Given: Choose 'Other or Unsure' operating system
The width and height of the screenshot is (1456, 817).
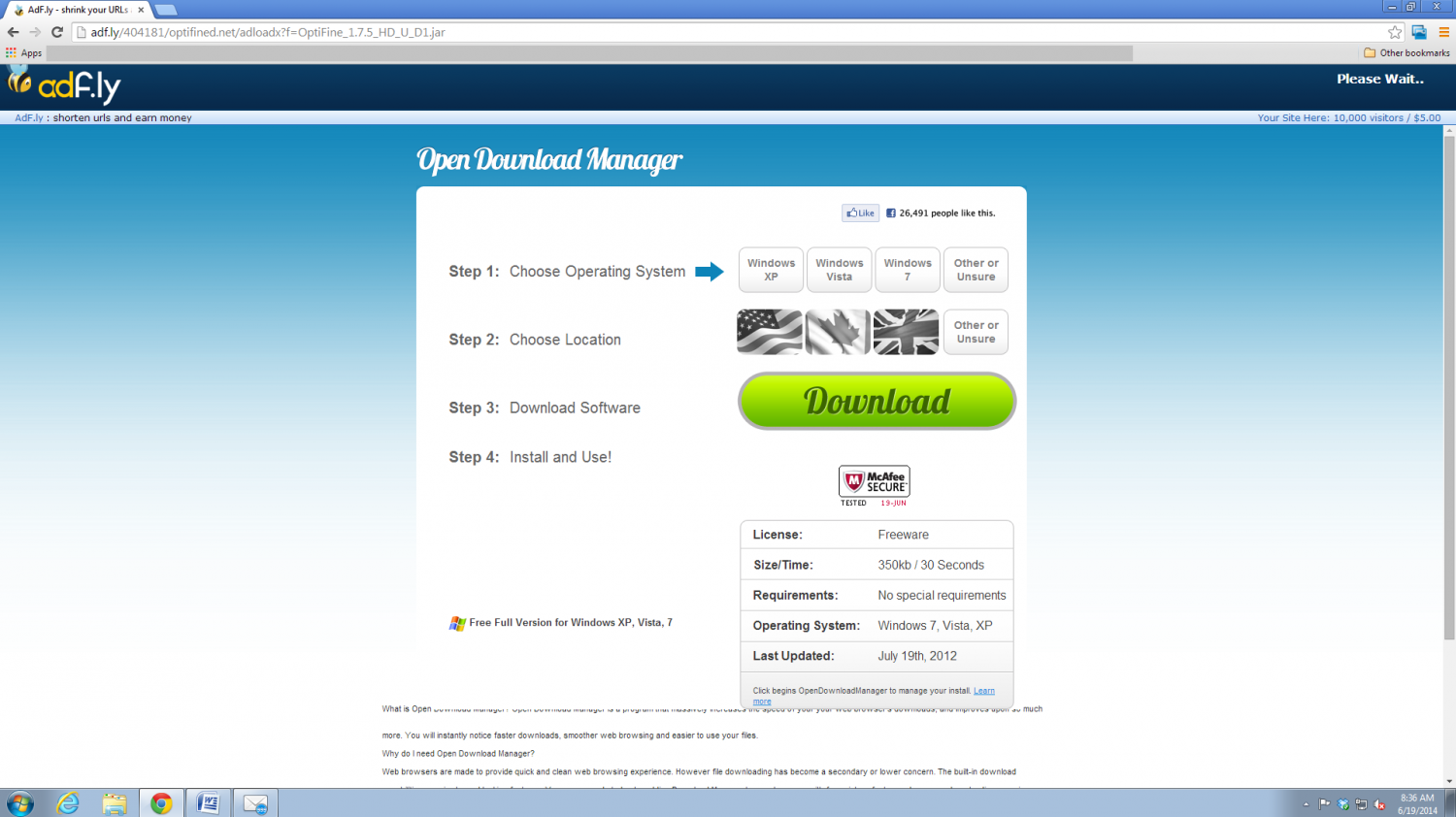Looking at the screenshot, I should 976,270.
